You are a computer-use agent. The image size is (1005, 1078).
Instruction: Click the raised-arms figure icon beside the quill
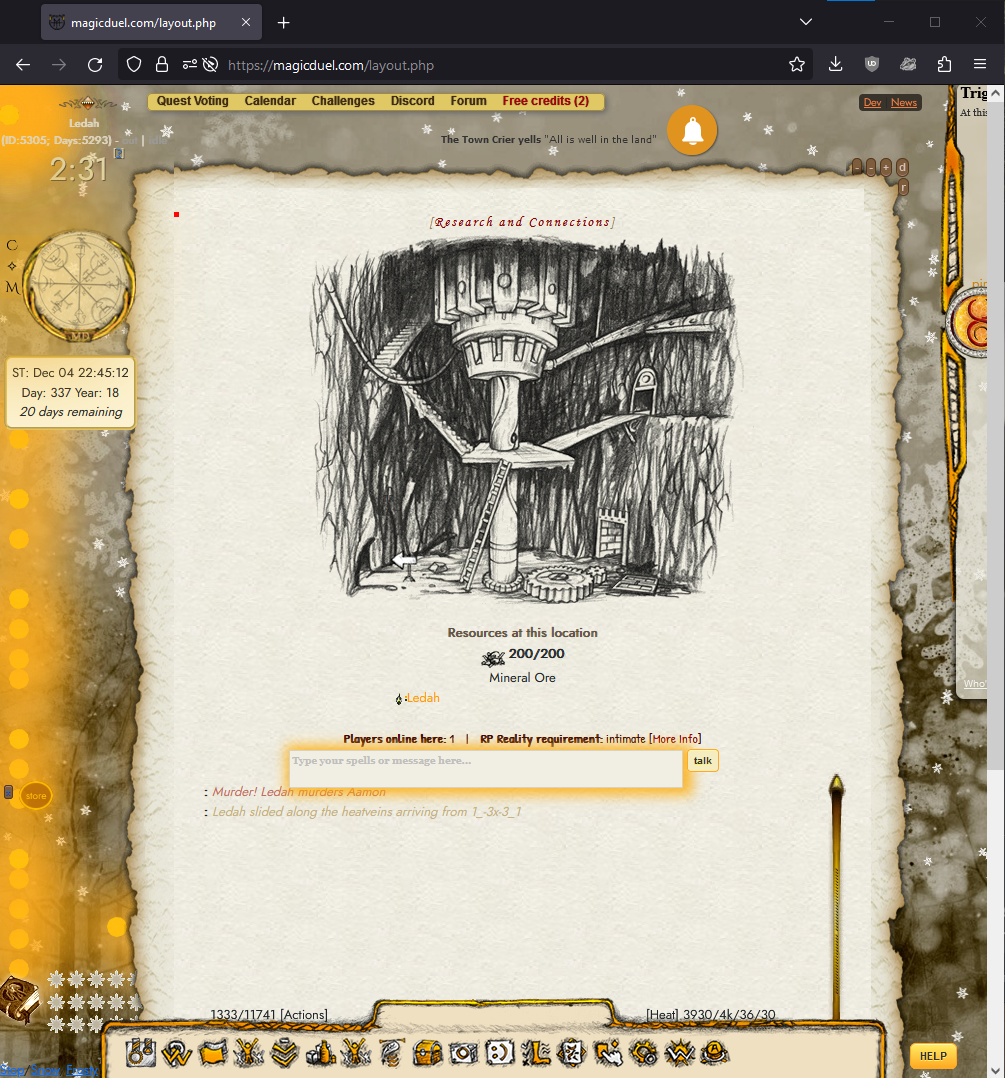[x=356, y=1053]
